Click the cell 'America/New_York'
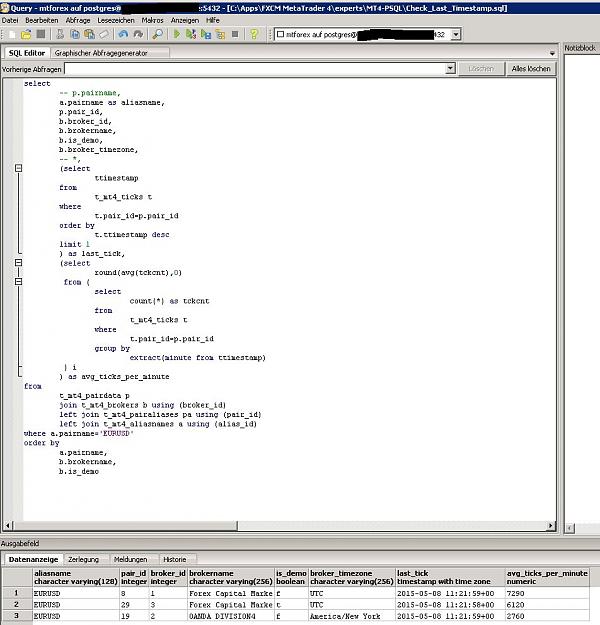Viewport: 600px width, 625px height. coord(352,616)
